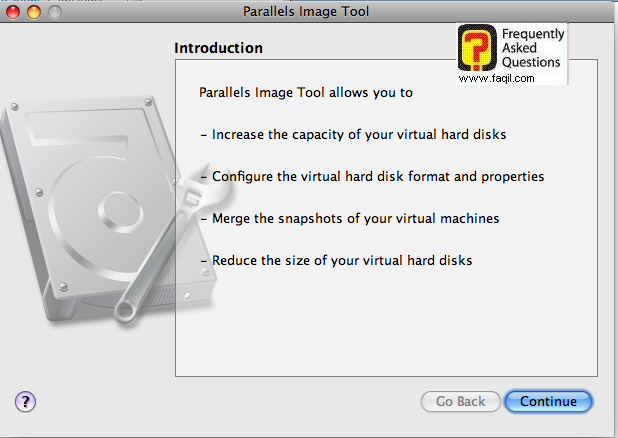This screenshot has width=618, height=438.
Task: Click the 'Frequently Asked Questions' text
Action: pos(532,48)
